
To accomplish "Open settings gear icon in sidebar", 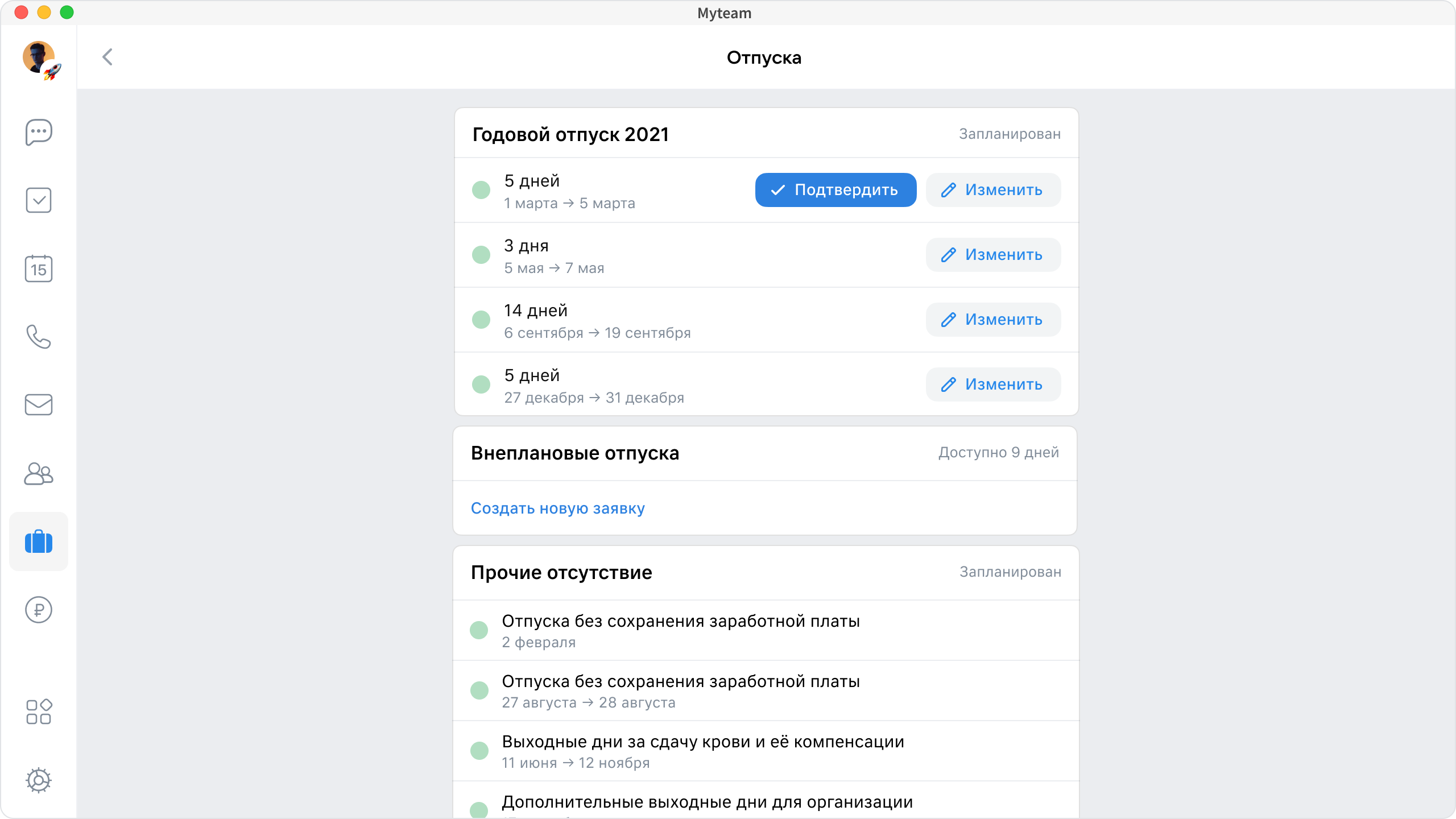I will click(x=39, y=780).
